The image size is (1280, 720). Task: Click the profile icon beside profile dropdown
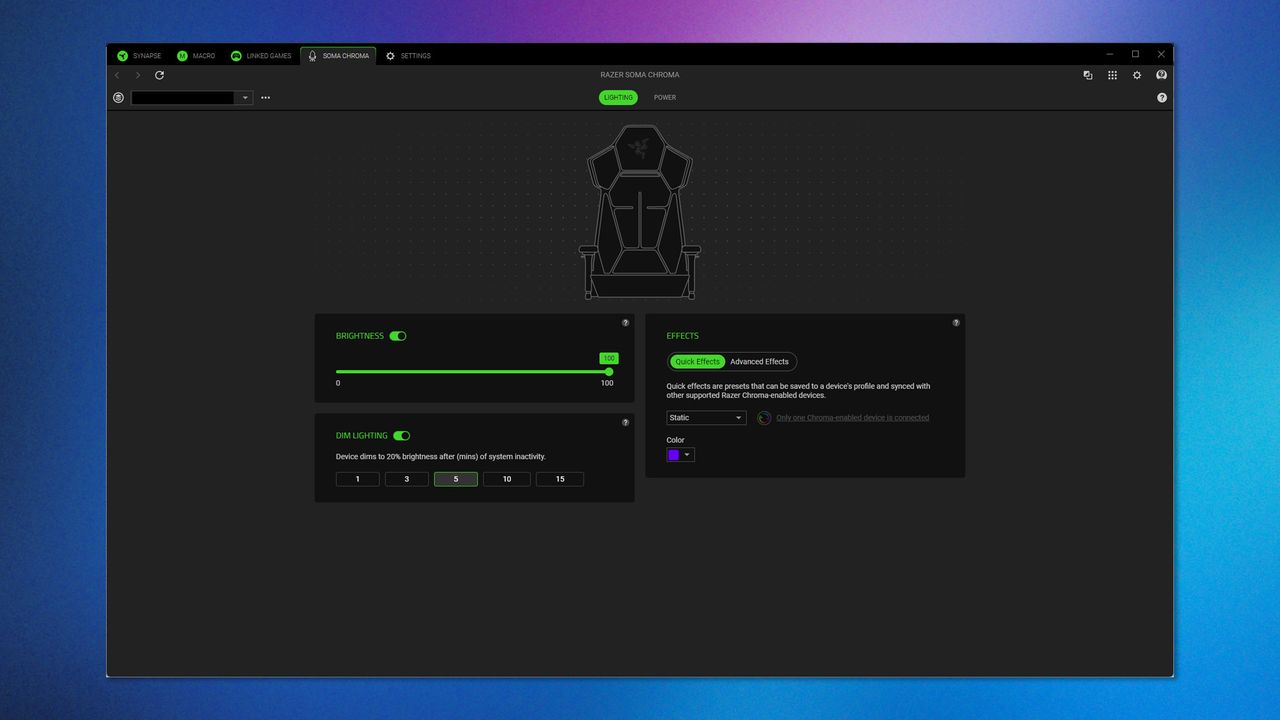click(119, 98)
